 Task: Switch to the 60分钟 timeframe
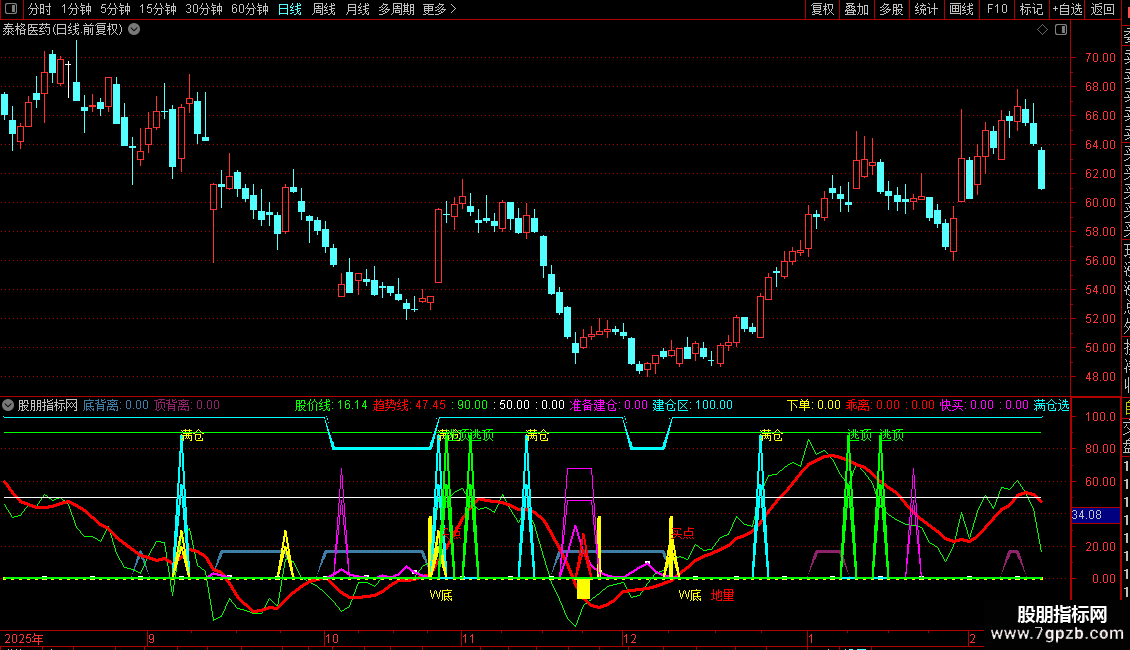coord(249,9)
